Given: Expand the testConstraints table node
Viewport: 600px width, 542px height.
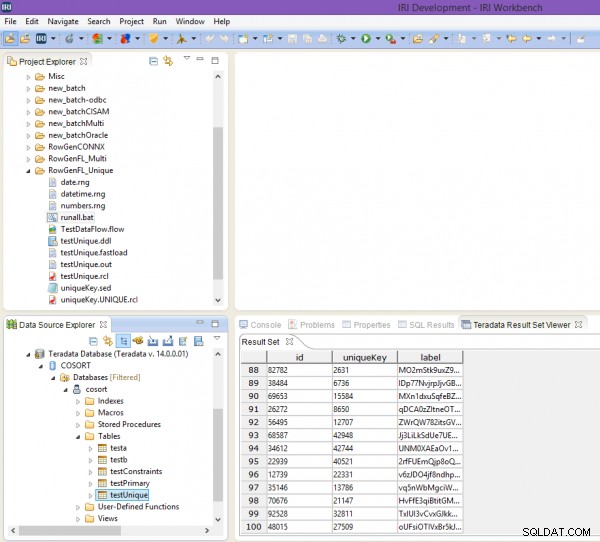Looking at the screenshot, I should pyautogui.click(x=90, y=472).
